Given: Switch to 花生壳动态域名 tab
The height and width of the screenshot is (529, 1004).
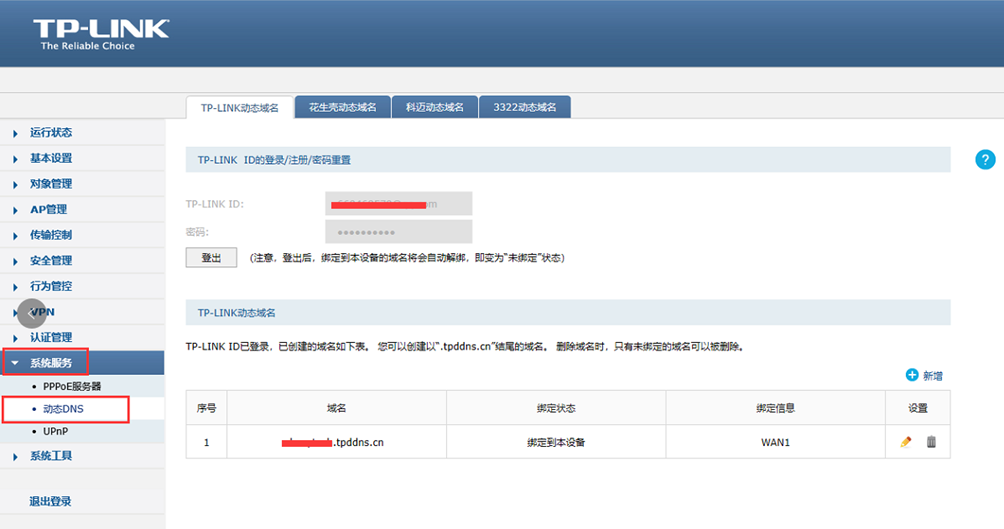Looking at the screenshot, I should click(343, 107).
